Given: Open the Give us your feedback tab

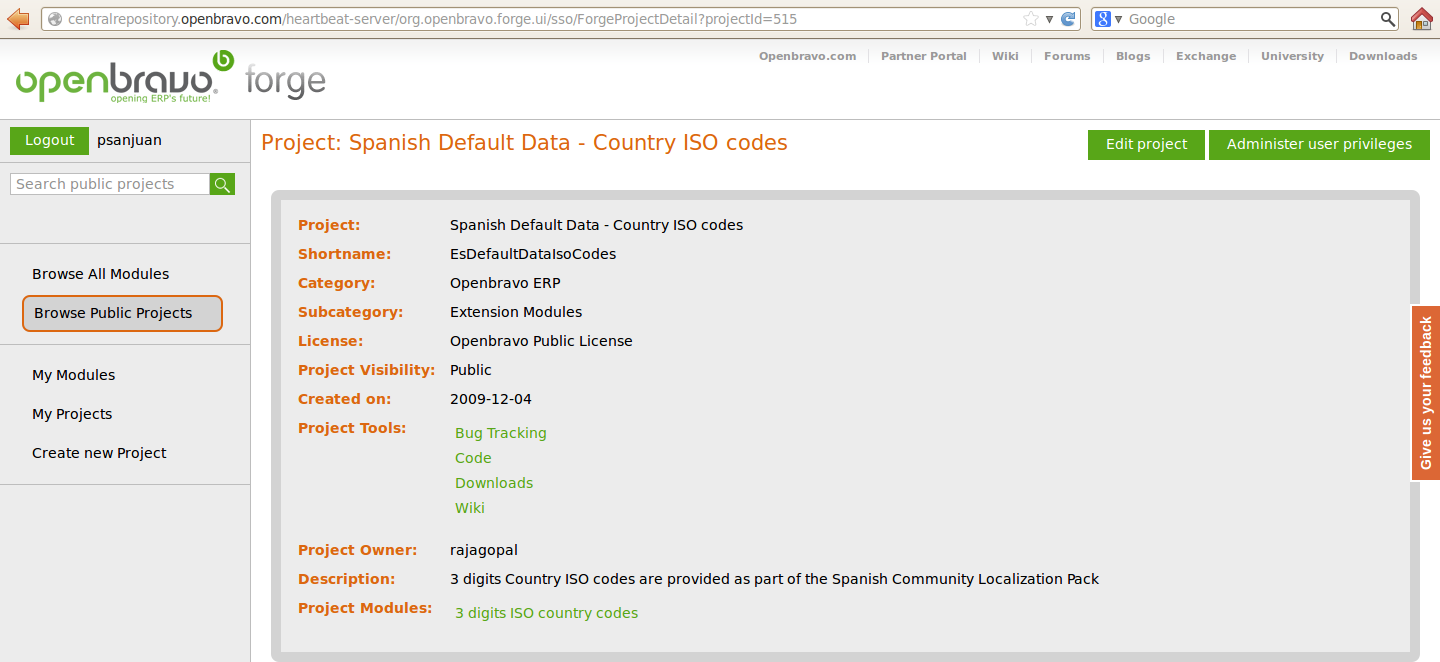Looking at the screenshot, I should point(1425,393).
